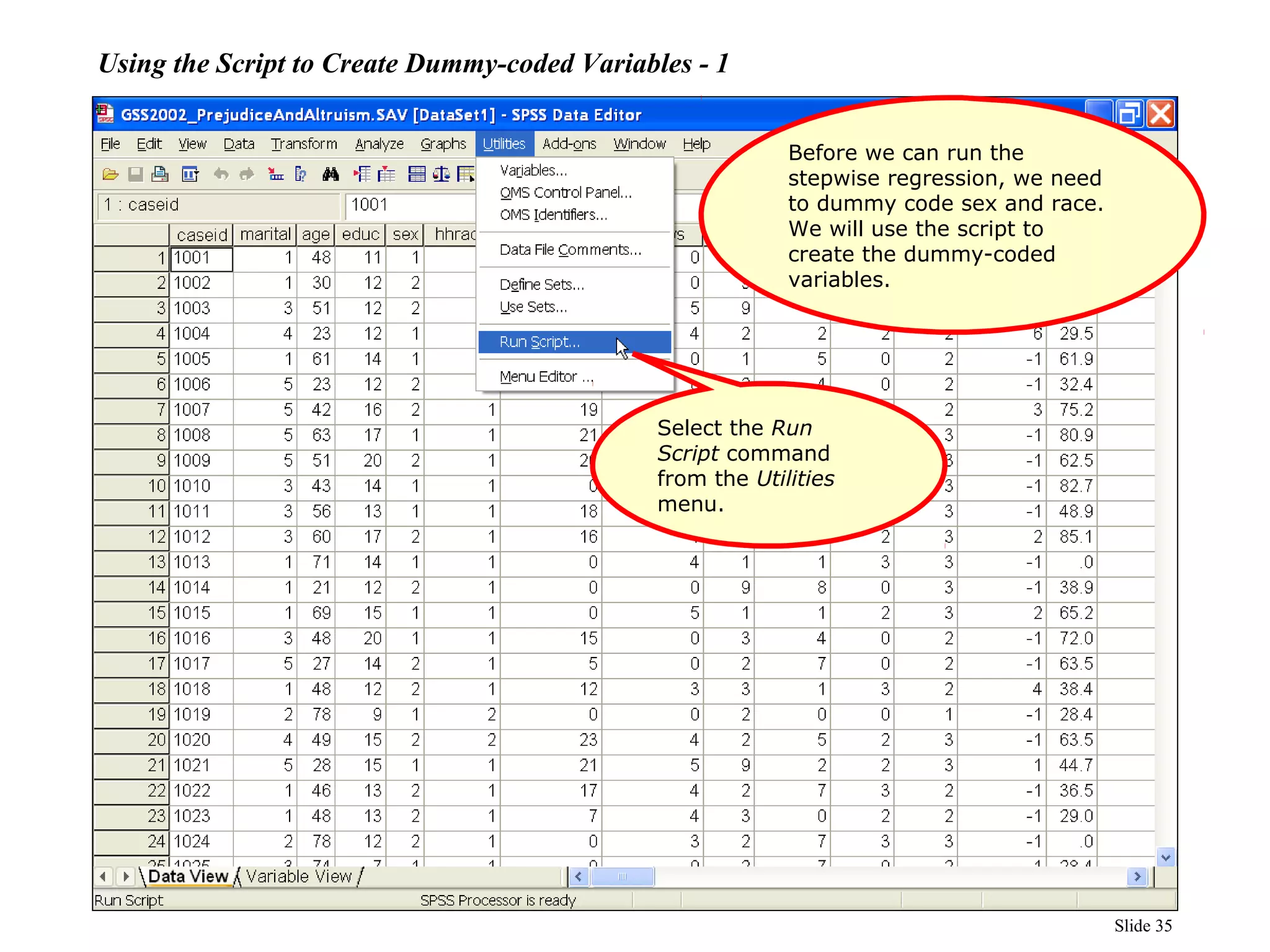Click the caseid column header
Image resolution: width=1270 pixels, height=952 pixels.
tap(202, 234)
